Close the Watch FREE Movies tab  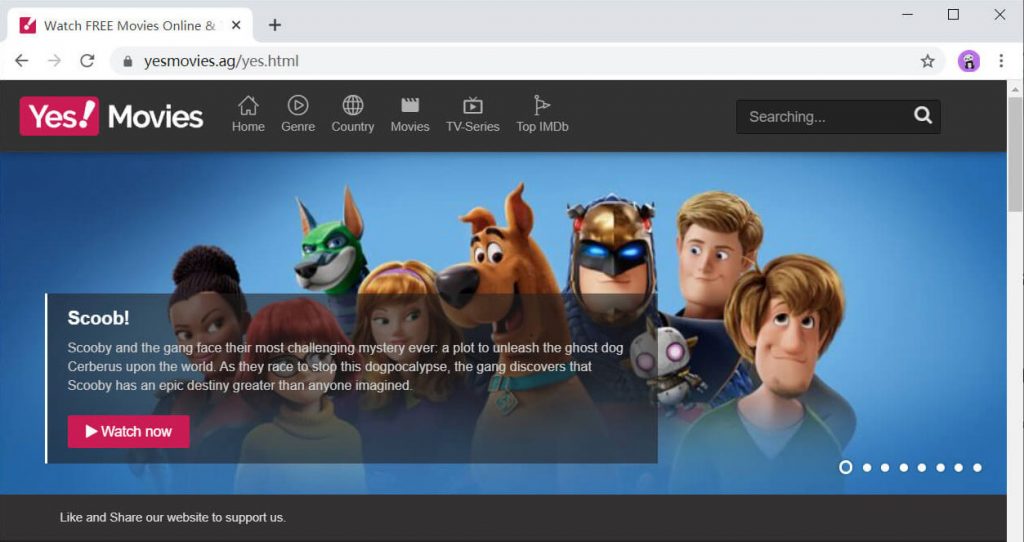[x=236, y=25]
